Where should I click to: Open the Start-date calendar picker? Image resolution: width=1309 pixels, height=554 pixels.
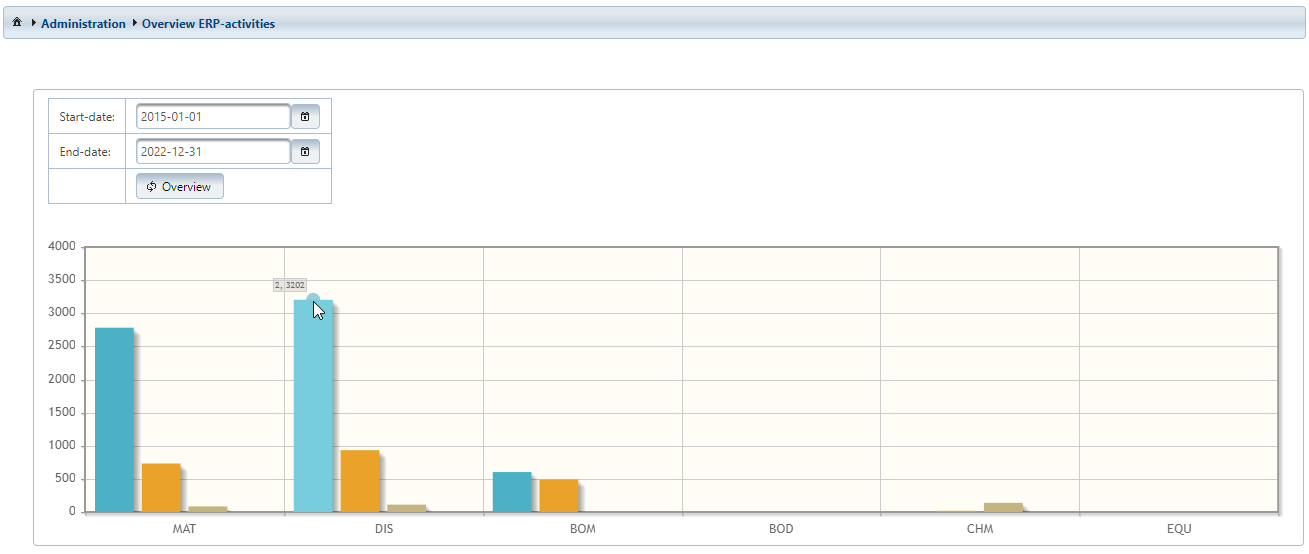click(305, 117)
